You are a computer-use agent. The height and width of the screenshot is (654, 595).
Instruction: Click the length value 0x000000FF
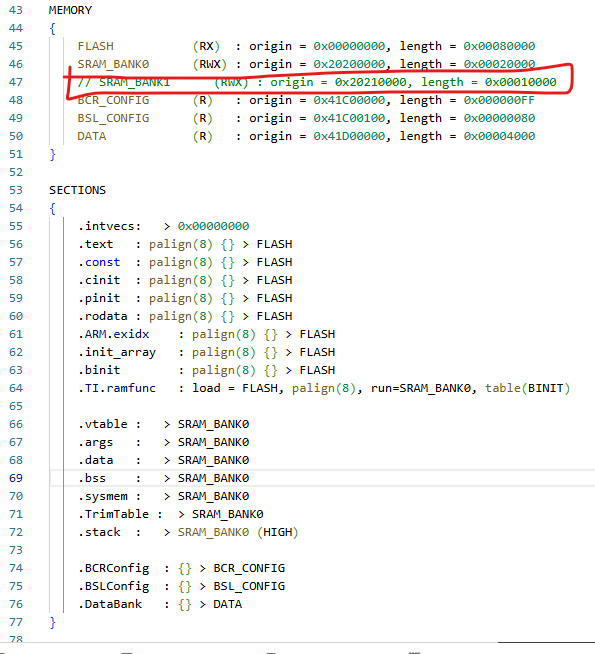point(499,100)
